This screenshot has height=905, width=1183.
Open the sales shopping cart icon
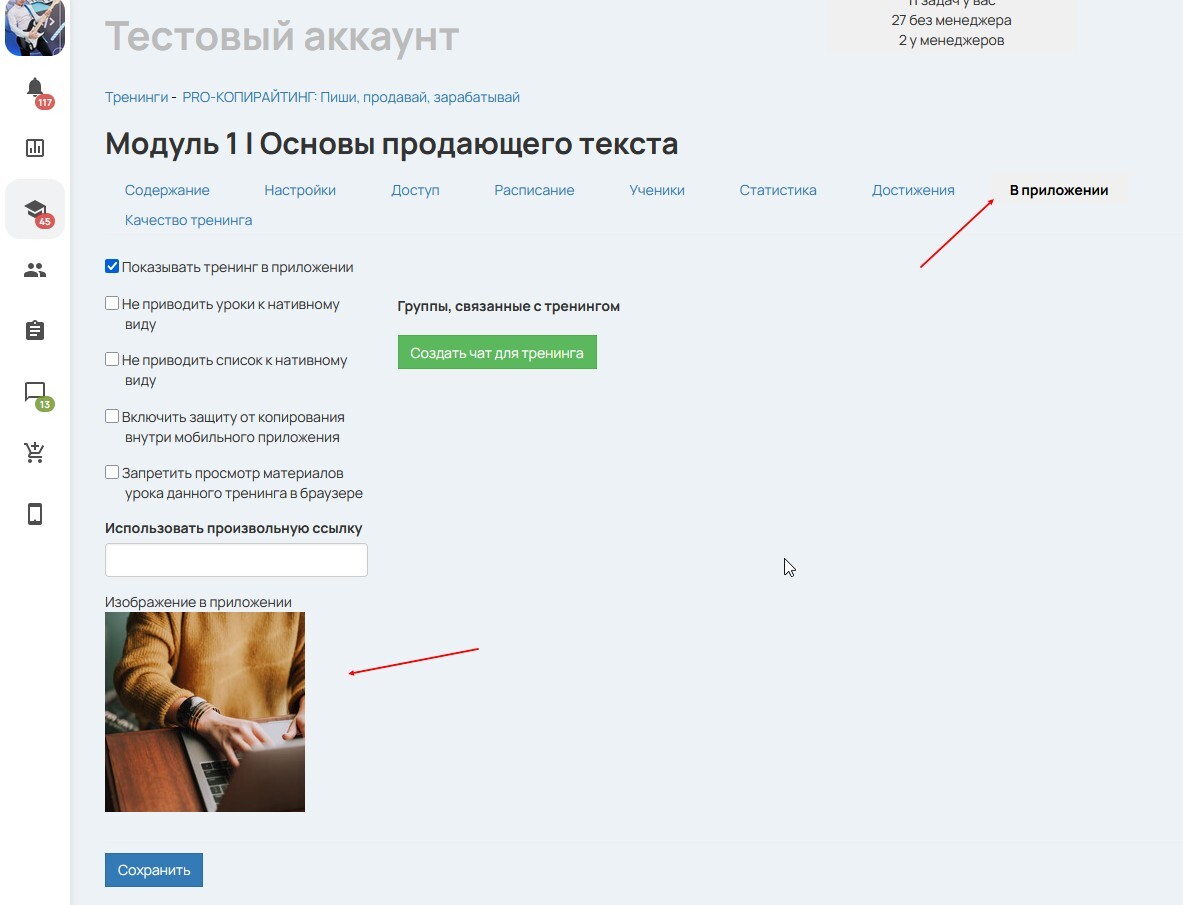[x=35, y=453]
